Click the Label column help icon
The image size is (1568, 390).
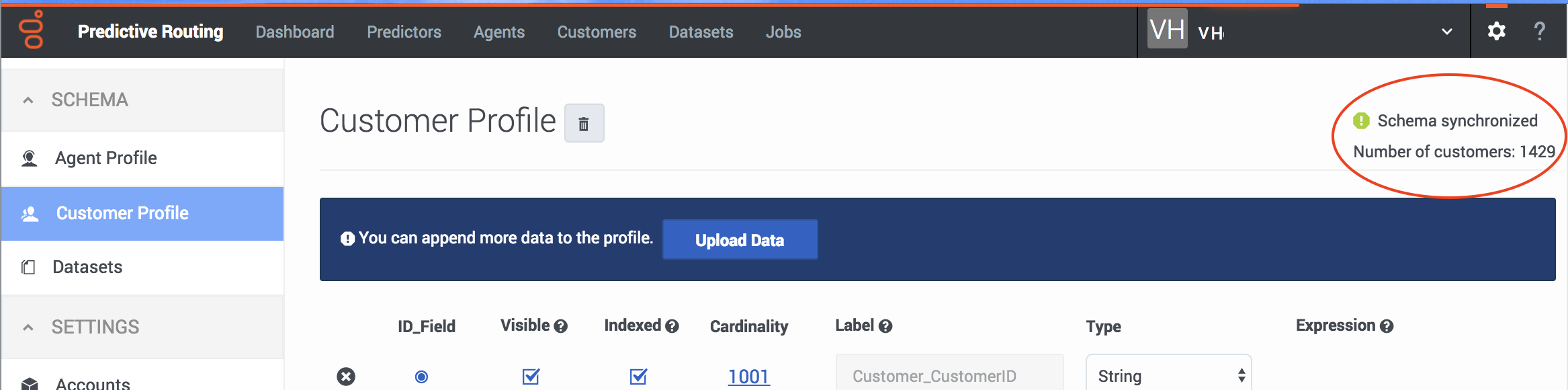pyautogui.click(x=885, y=326)
